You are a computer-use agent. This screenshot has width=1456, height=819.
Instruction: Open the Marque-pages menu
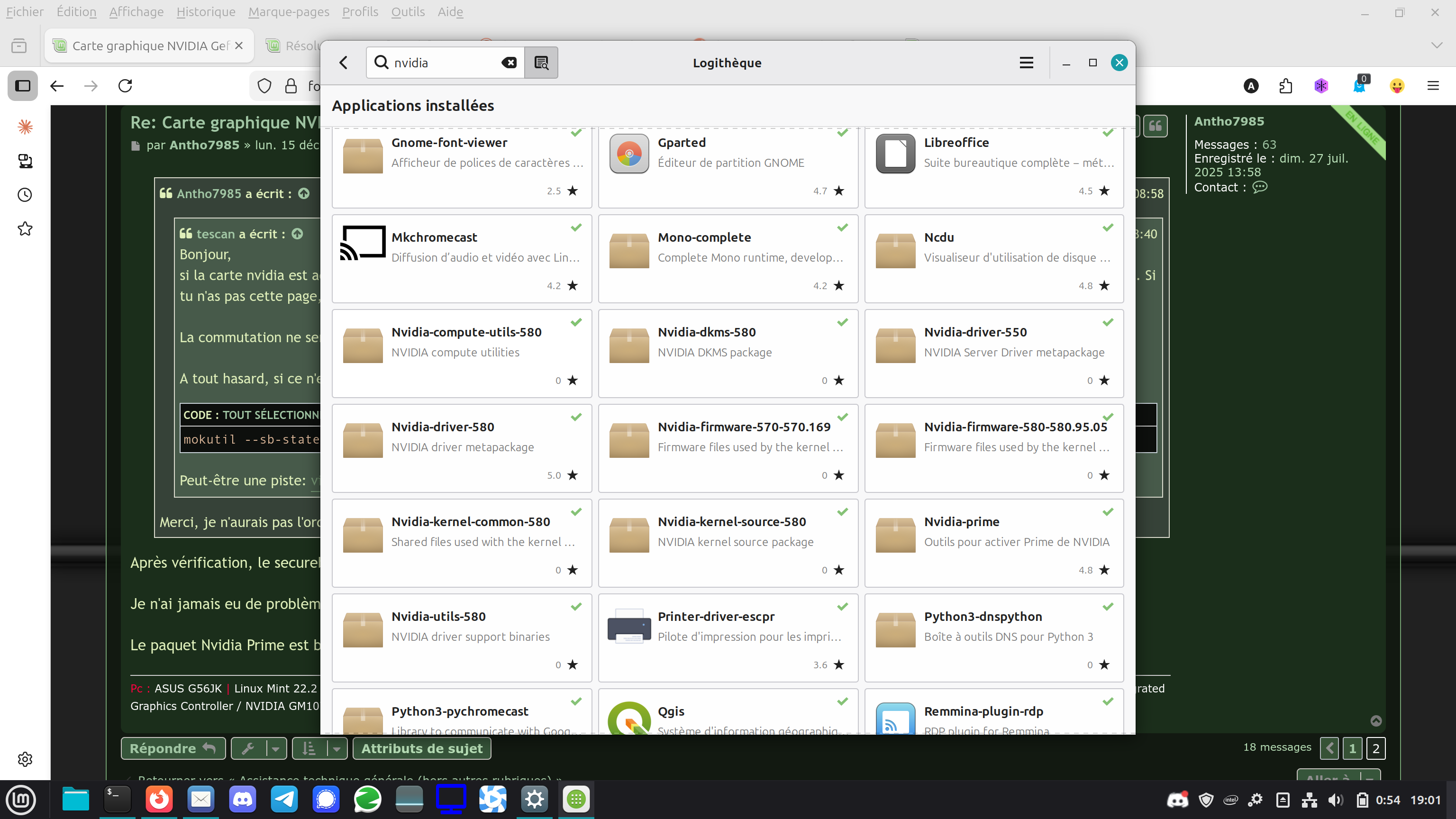(288, 12)
